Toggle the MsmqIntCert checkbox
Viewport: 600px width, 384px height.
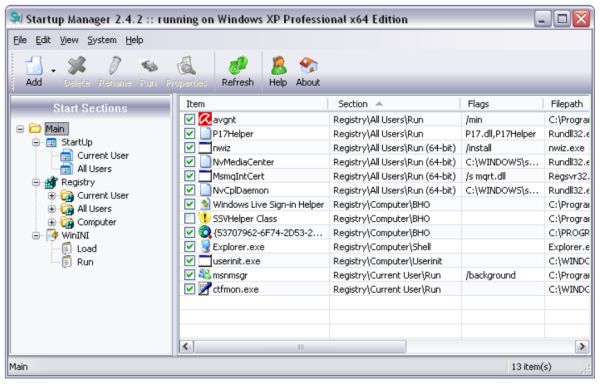tap(189, 176)
